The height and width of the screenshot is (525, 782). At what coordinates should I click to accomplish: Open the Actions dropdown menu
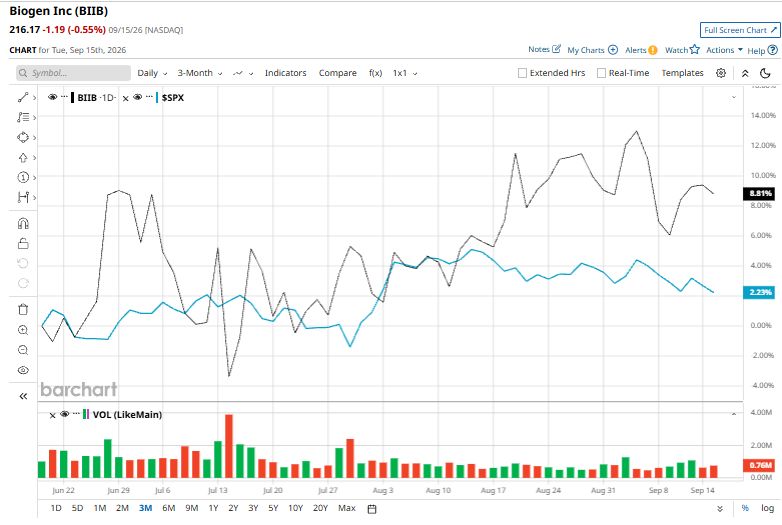tap(724, 50)
